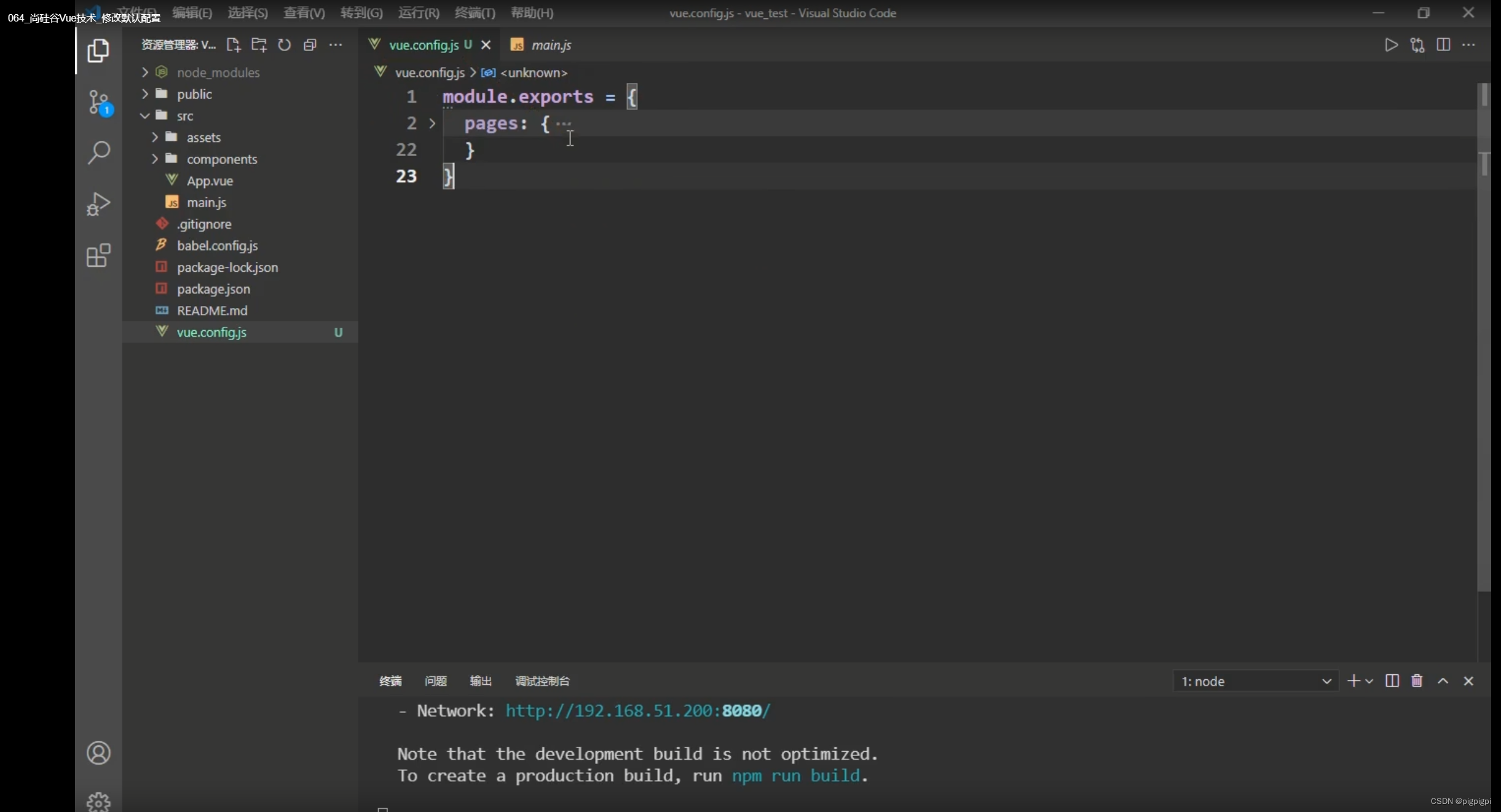Click the <unknown> breadcrumb symbol
This screenshot has width=1501, height=812.
click(534, 73)
